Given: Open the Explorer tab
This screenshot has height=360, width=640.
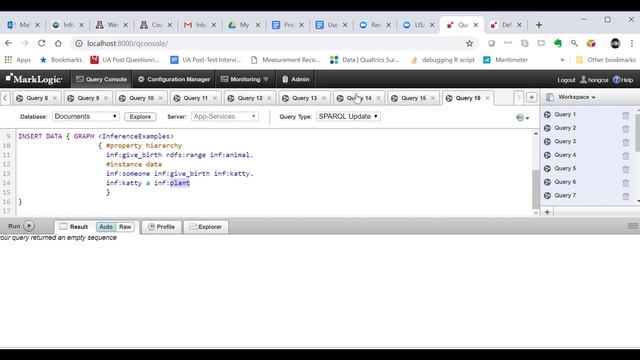Looking at the screenshot, I should pos(206,227).
